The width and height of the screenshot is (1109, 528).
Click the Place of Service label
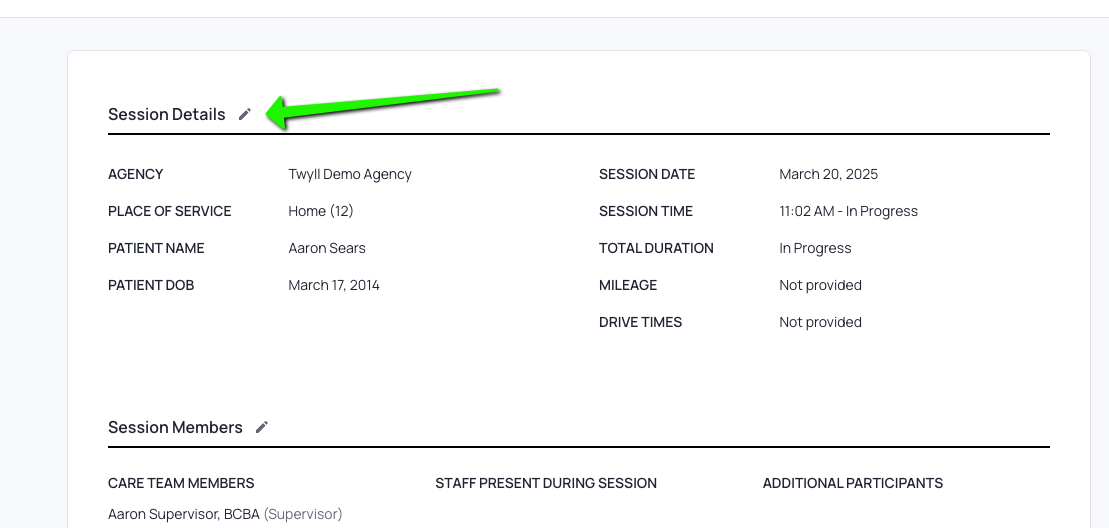(x=170, y=211)
